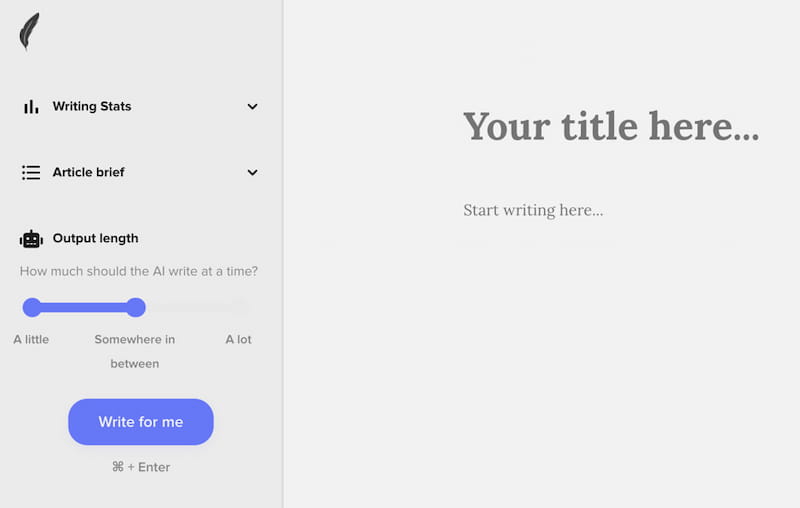This screenshot has height=508, width=800.
Task: Expand the Article brief chevron
Action: point(252,172)
